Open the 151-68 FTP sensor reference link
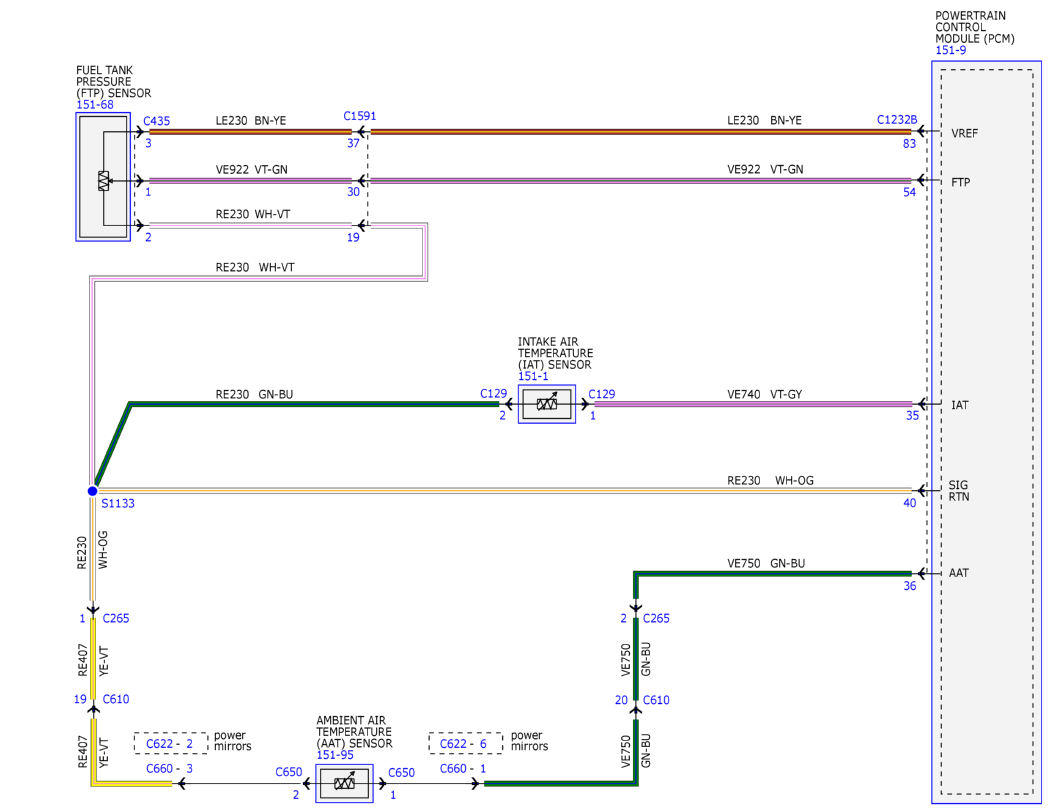The image size is (1050, 811). [94, 104]
